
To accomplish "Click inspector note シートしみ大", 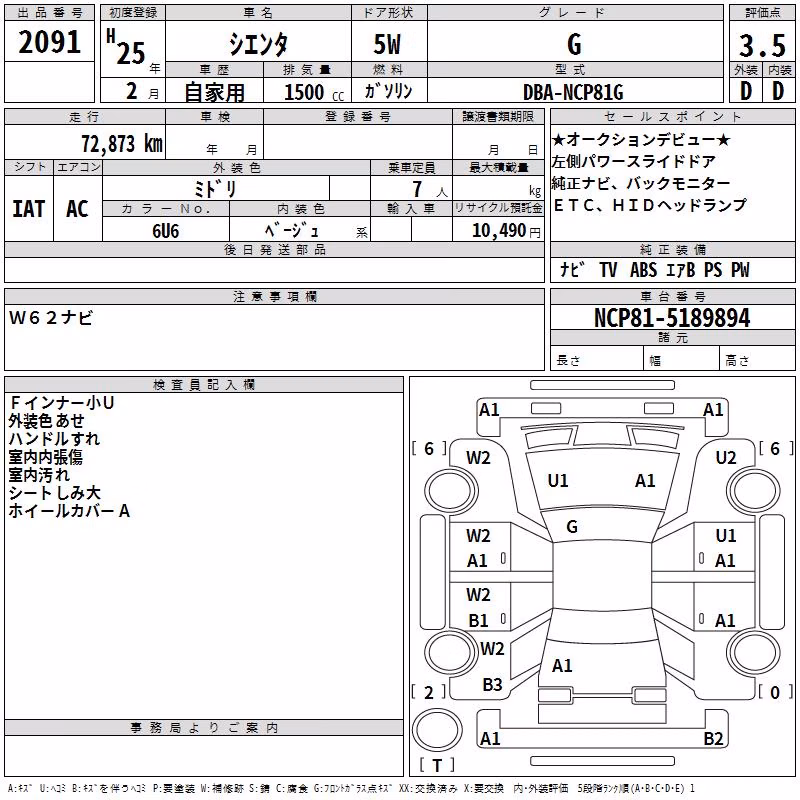I will point(55,492).
